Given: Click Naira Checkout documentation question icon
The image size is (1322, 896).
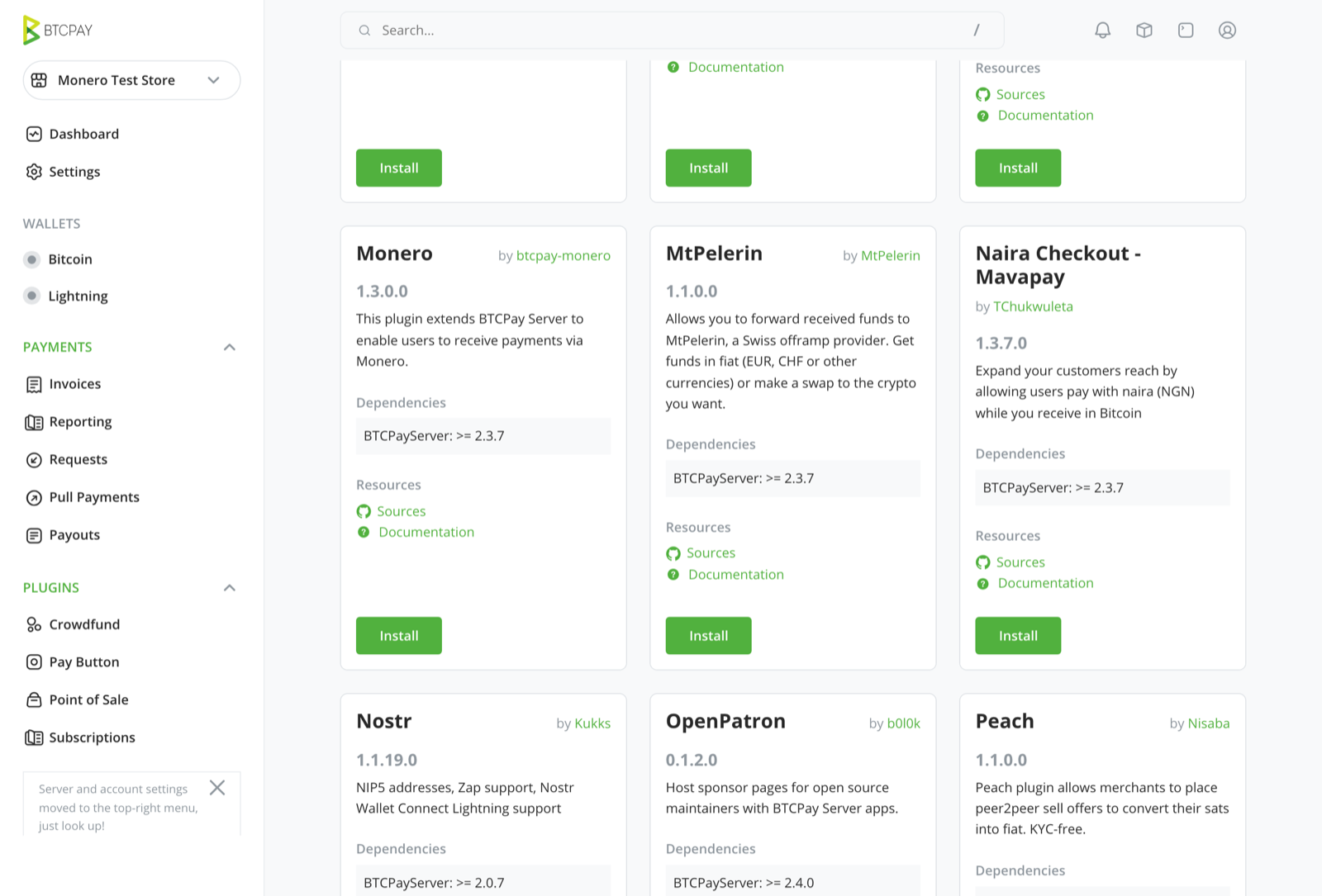Looking at the screenshot, I should tap(982, 584).
